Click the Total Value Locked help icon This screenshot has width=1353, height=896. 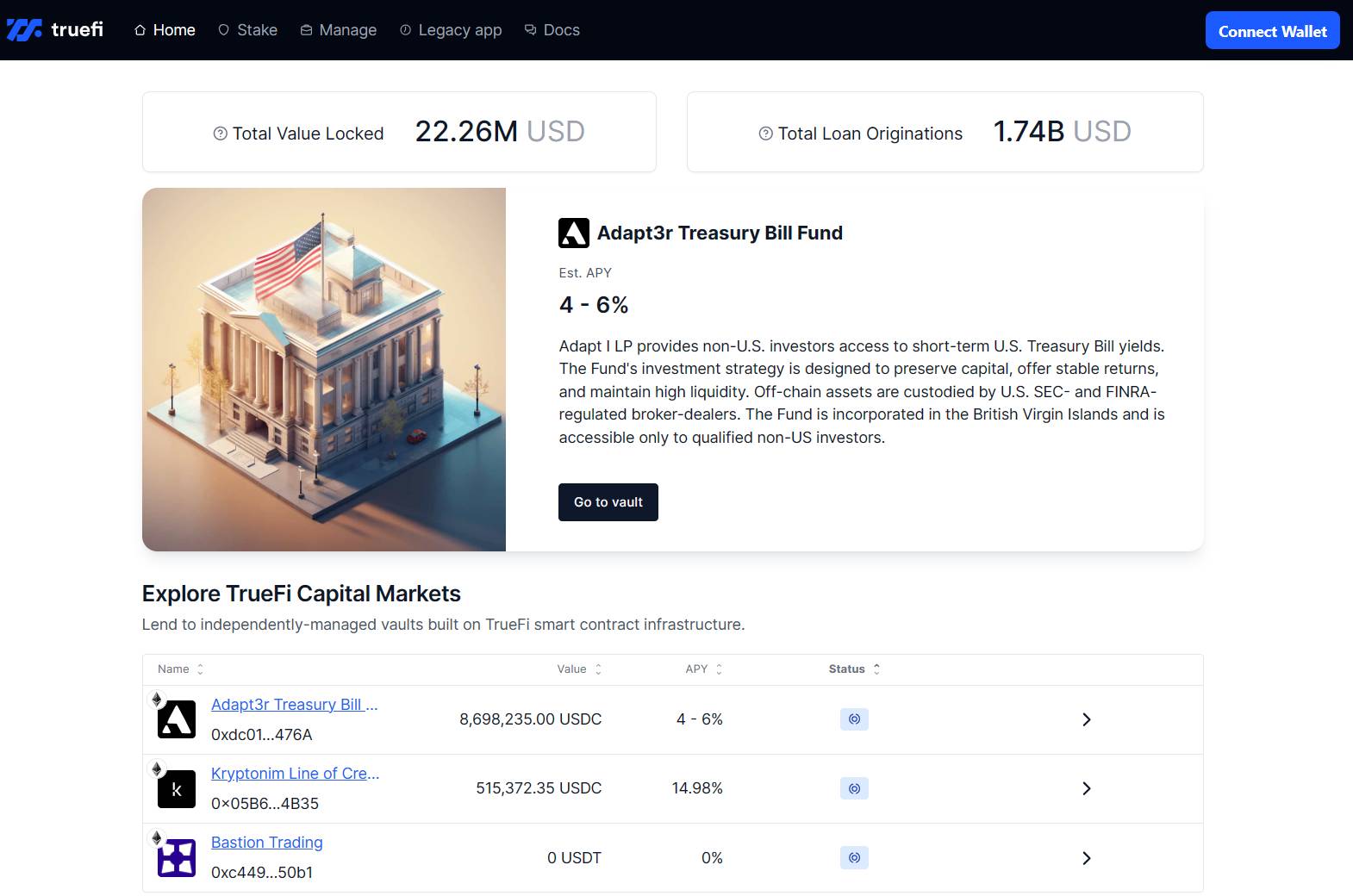220,134
